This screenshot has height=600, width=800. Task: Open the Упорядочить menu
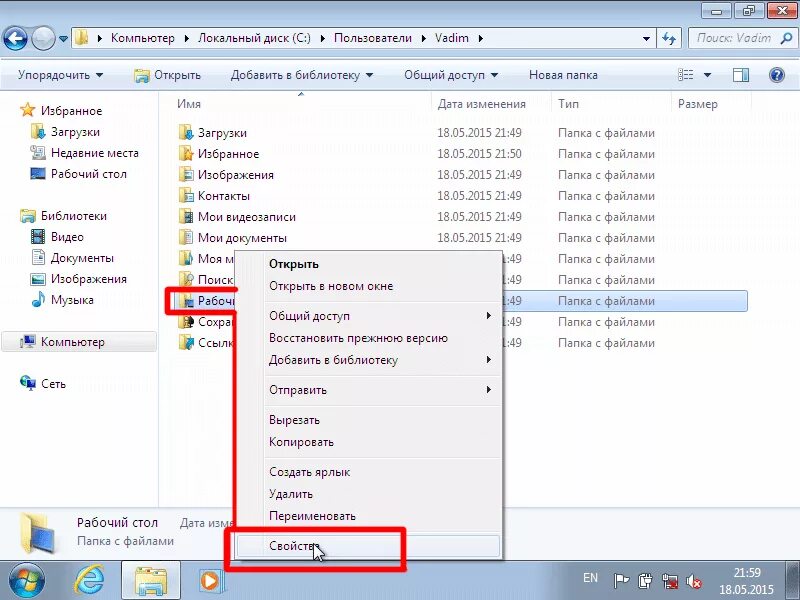(x=60, y=75)
